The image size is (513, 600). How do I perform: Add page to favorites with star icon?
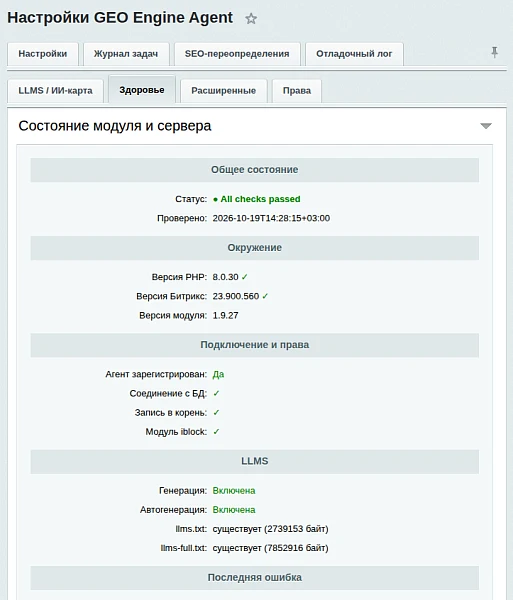coord(251,18)
